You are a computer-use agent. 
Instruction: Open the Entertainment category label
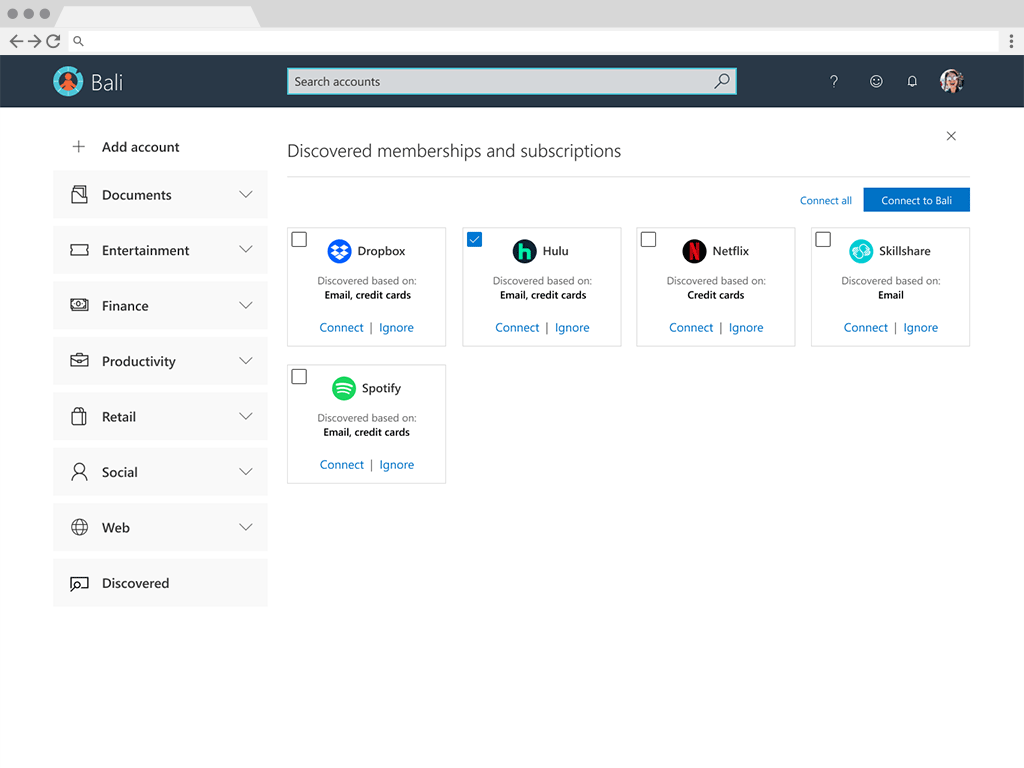[x=146, y=250]
